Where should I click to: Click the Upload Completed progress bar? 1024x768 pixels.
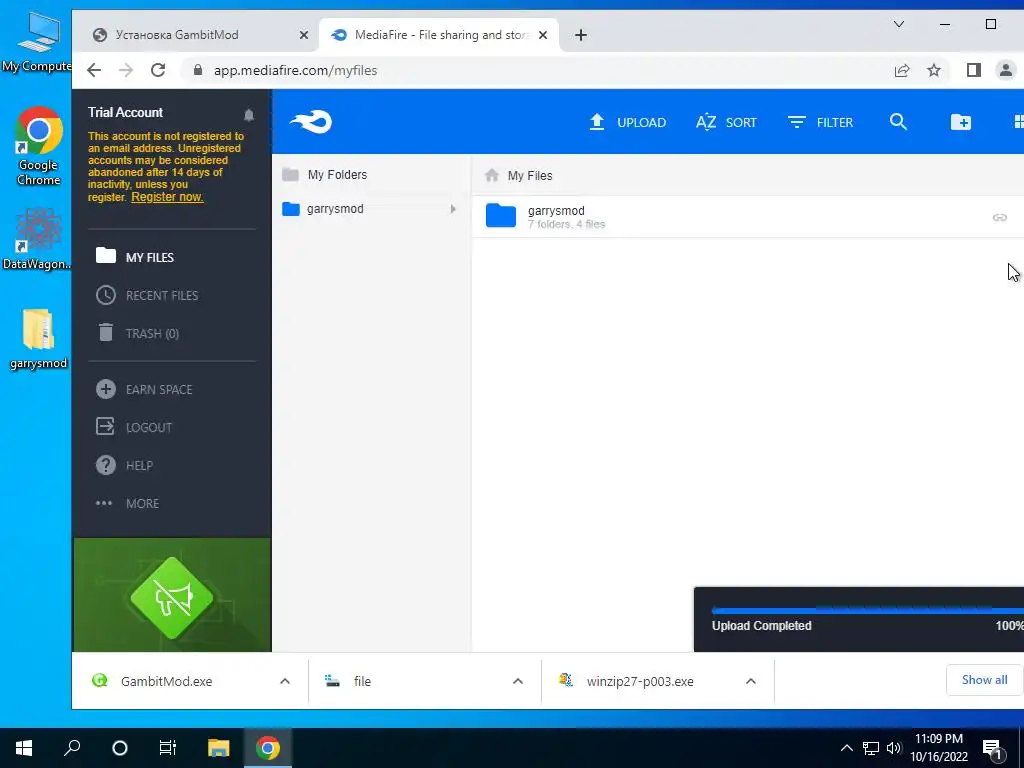click(x=867, y=610)
